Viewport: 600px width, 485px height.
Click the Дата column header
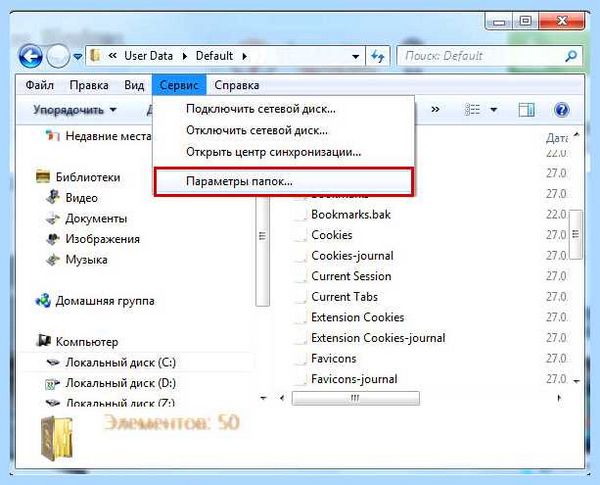[x=556, y=138]
